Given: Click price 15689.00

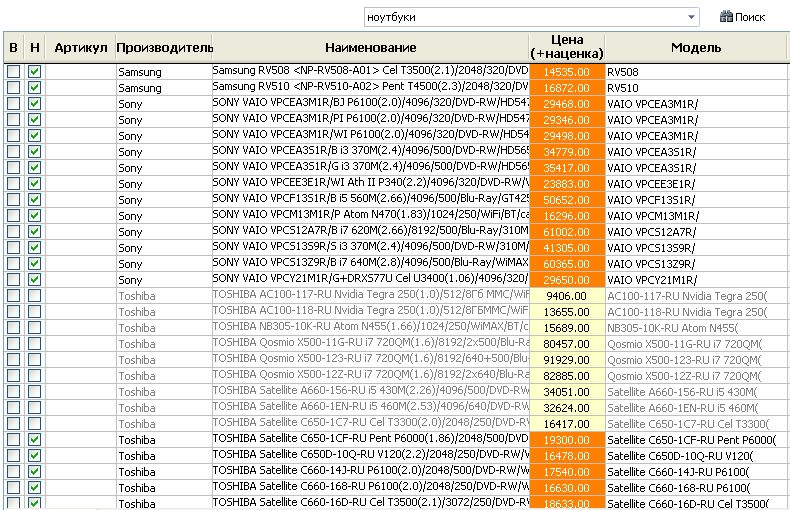Looking at the screenshot, I should click(567, 328).
